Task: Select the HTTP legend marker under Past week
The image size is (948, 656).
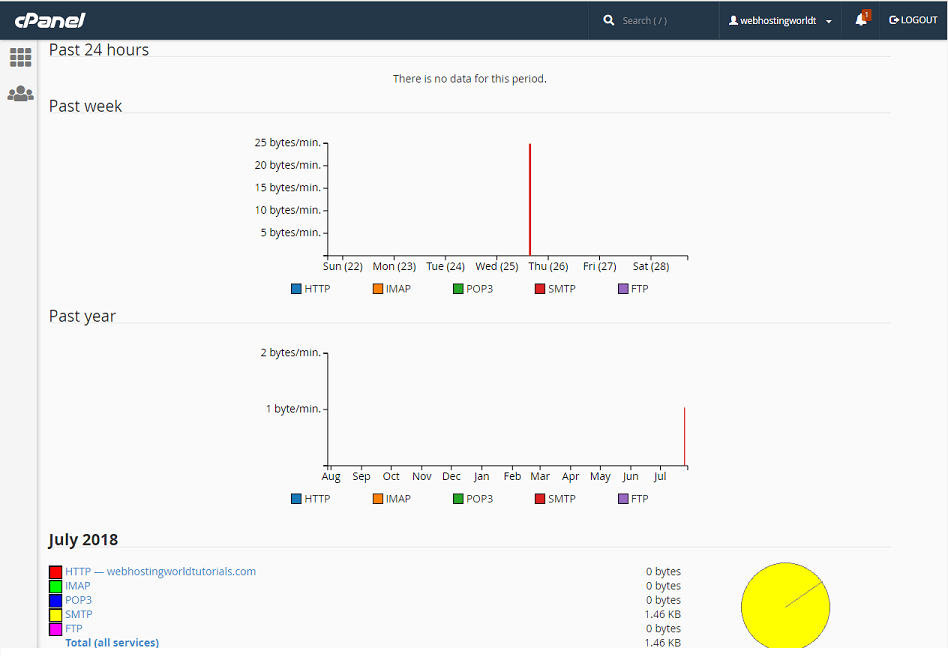Action: click(297, 288)
